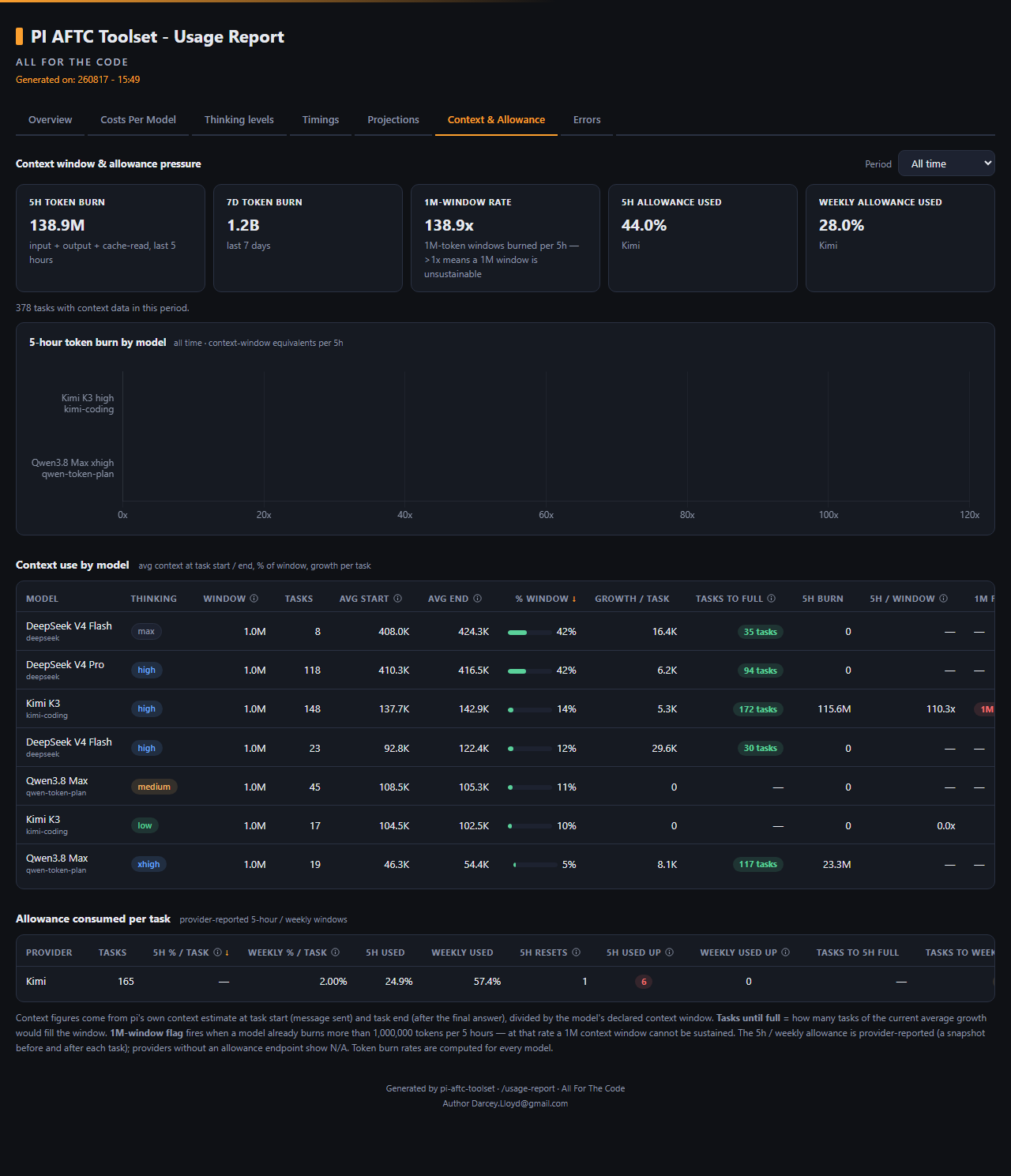This screenshot has width=1011, height=1176.
Task: Click the info icon beside 5H RESETS header
Action: tap(576, 952)
